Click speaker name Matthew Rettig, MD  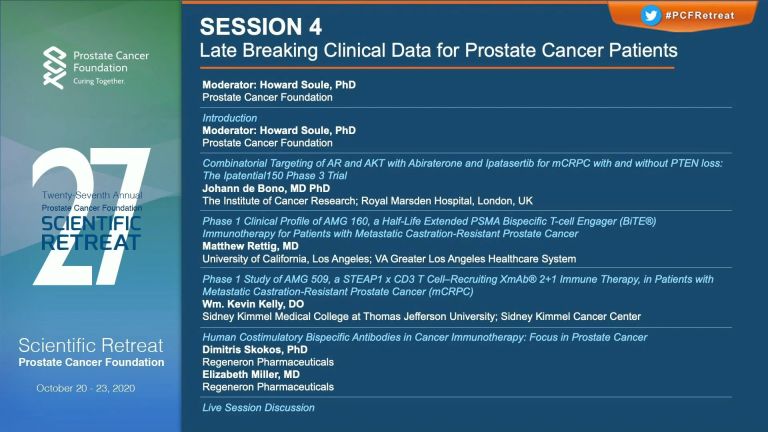(x=250, y=246)
